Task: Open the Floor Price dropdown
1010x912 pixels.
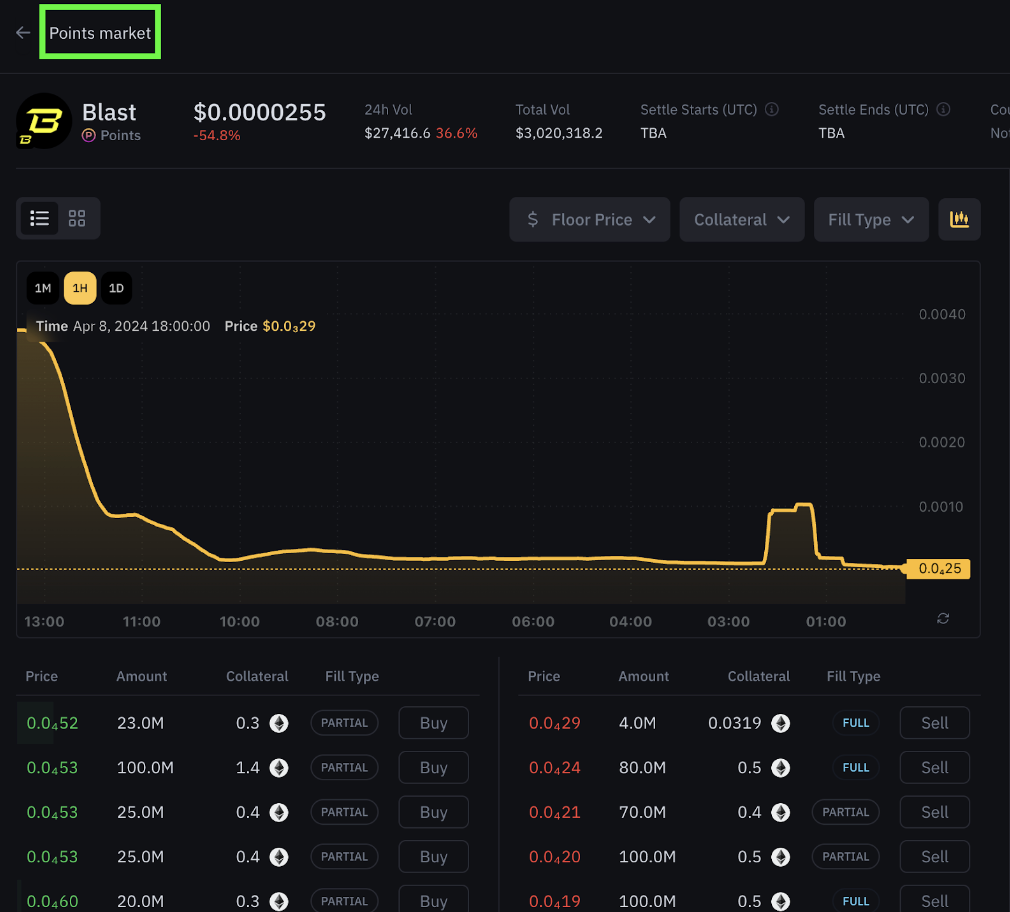Action: [589, 220]
